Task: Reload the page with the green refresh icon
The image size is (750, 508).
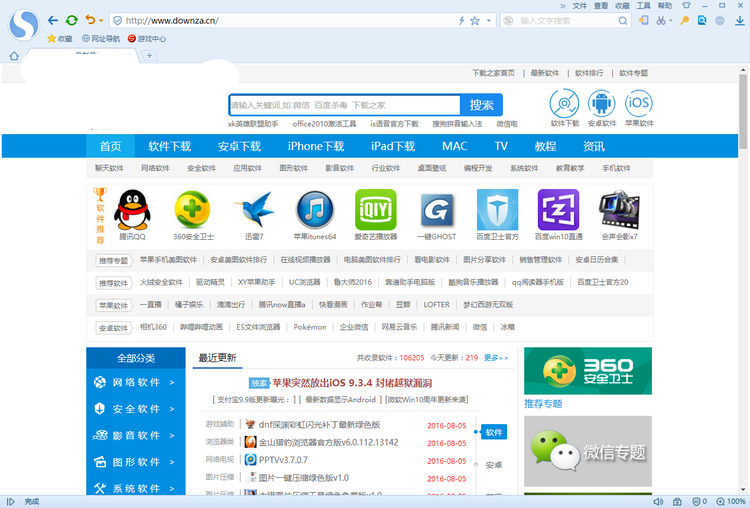Action: [x=72, y=20]
